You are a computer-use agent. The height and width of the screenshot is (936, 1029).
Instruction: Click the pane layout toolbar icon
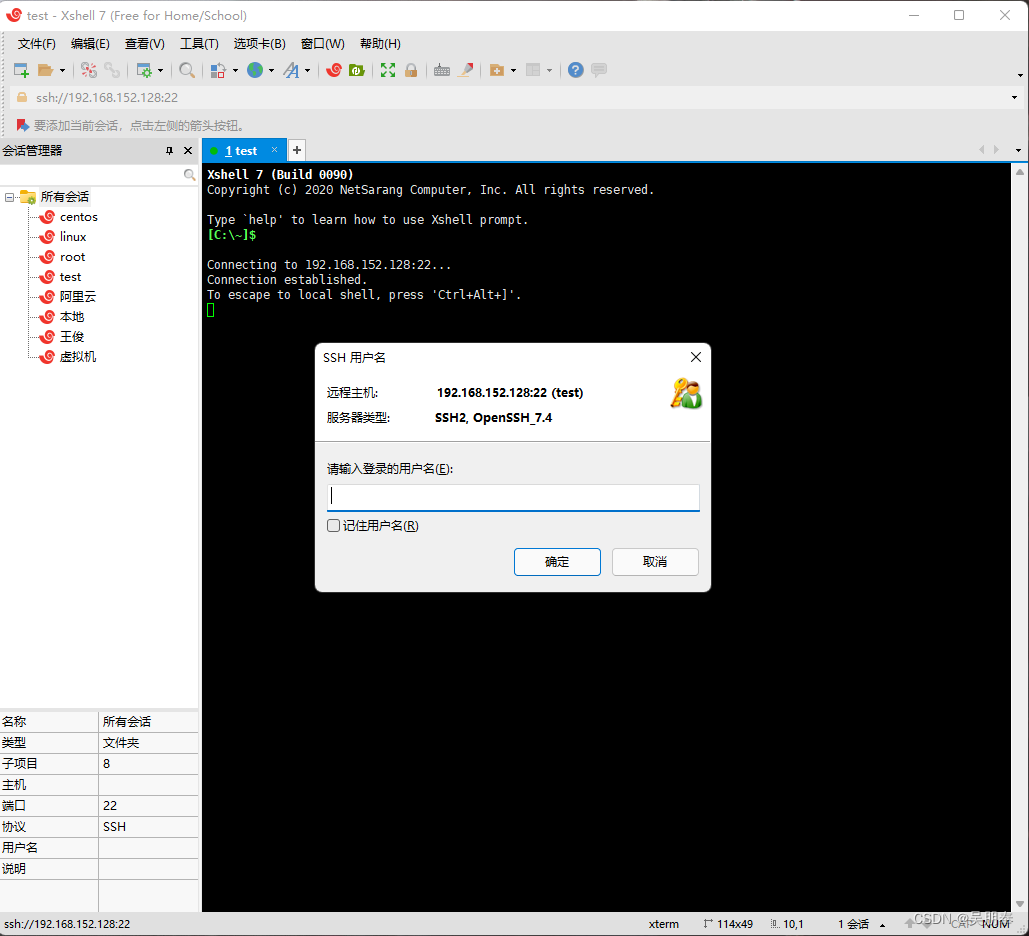point(533,70)
